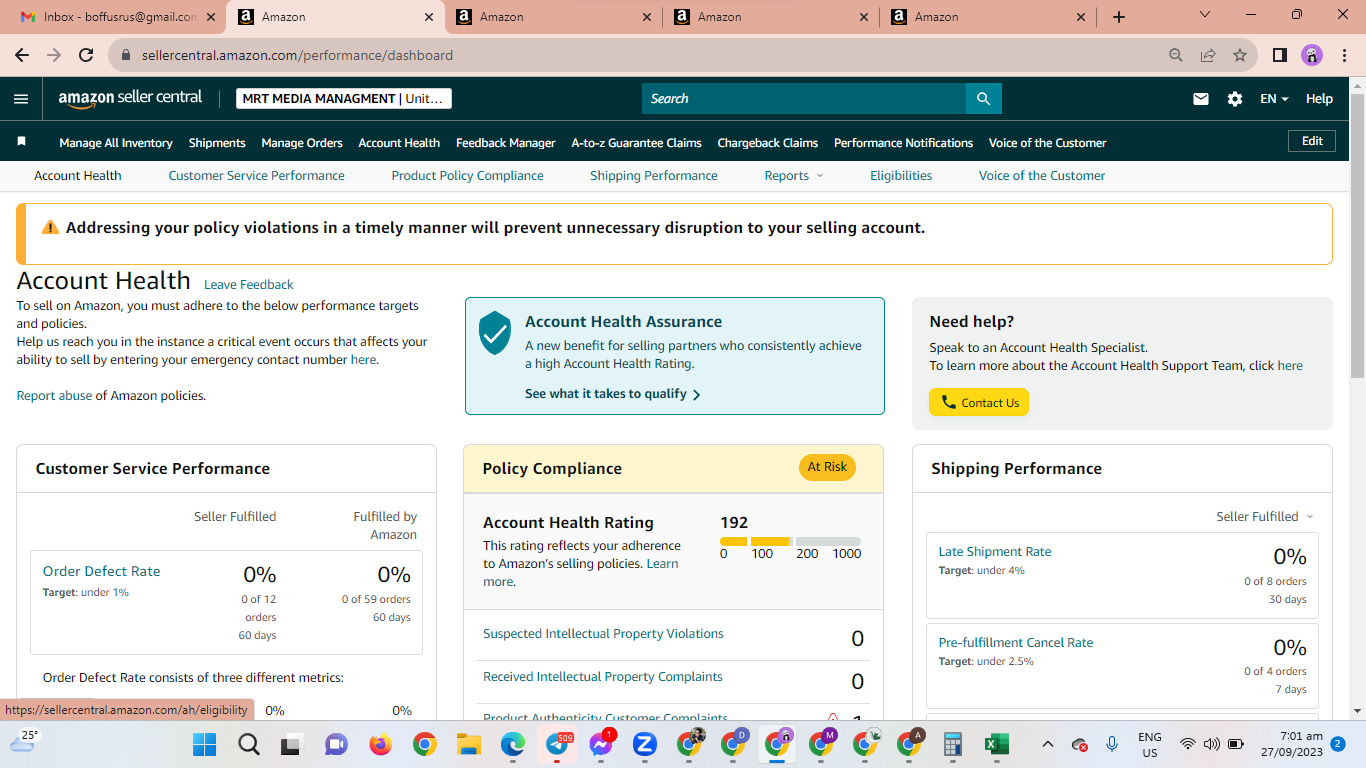
Task: Open the Windows Start menu
Action: point(205,744)
